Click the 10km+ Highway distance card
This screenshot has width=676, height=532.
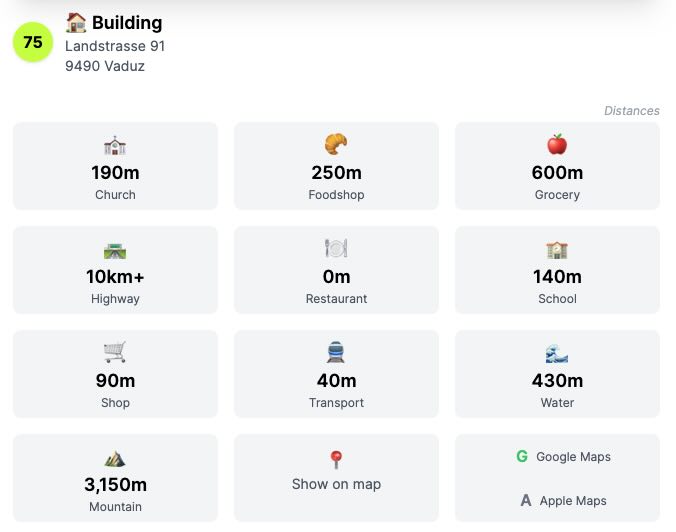click(x=115, y=270)
